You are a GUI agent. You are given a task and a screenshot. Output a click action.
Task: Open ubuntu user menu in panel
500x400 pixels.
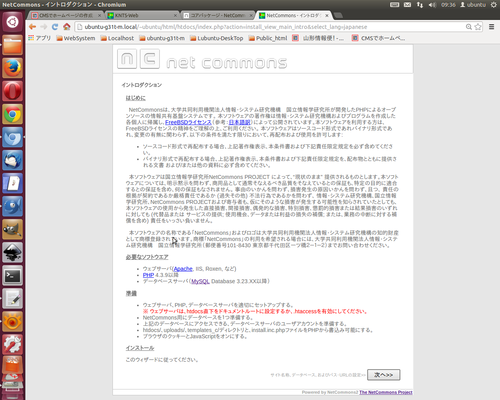tap(473, 5)
